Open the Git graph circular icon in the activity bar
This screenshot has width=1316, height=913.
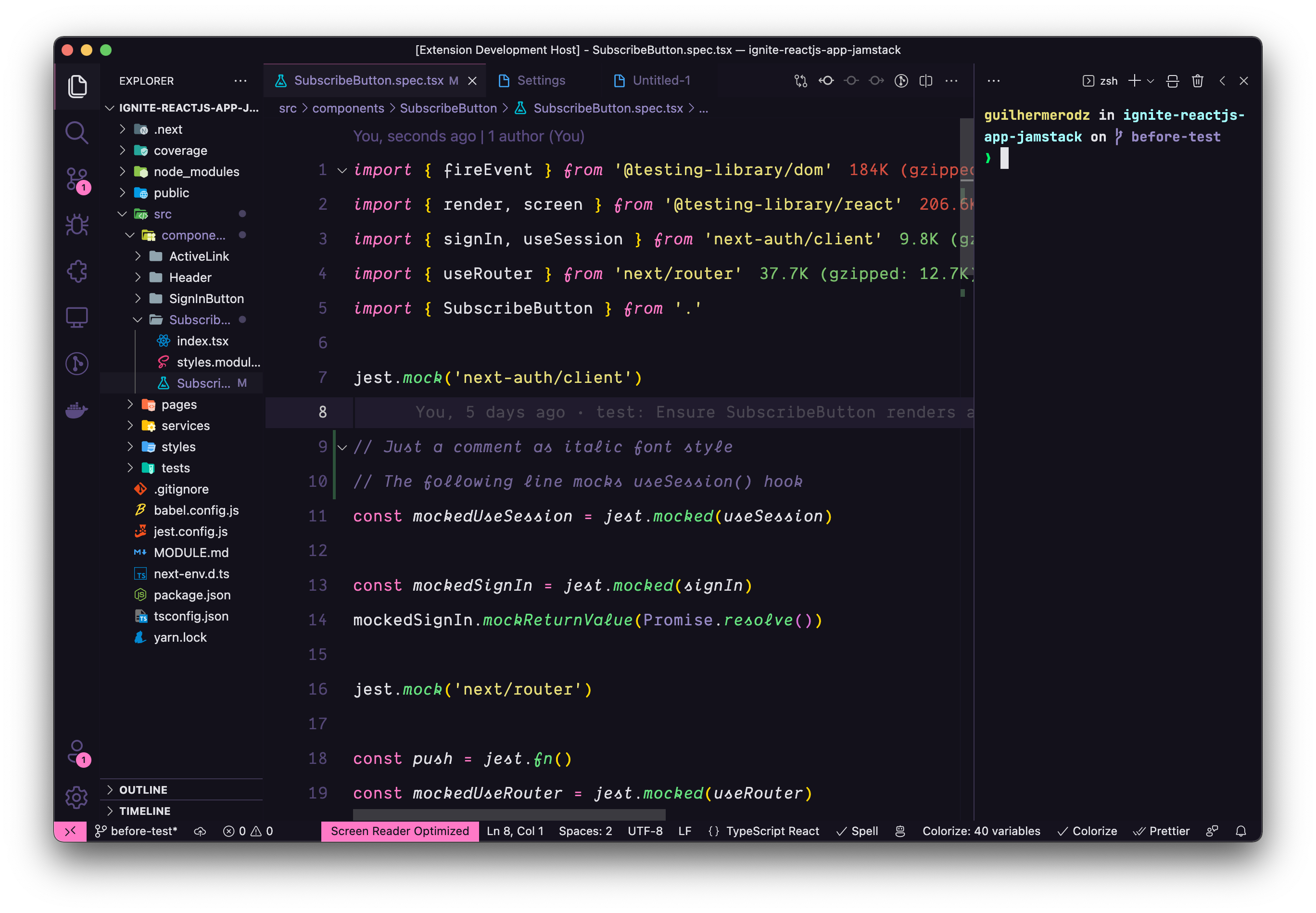click(x=76, y=363)
